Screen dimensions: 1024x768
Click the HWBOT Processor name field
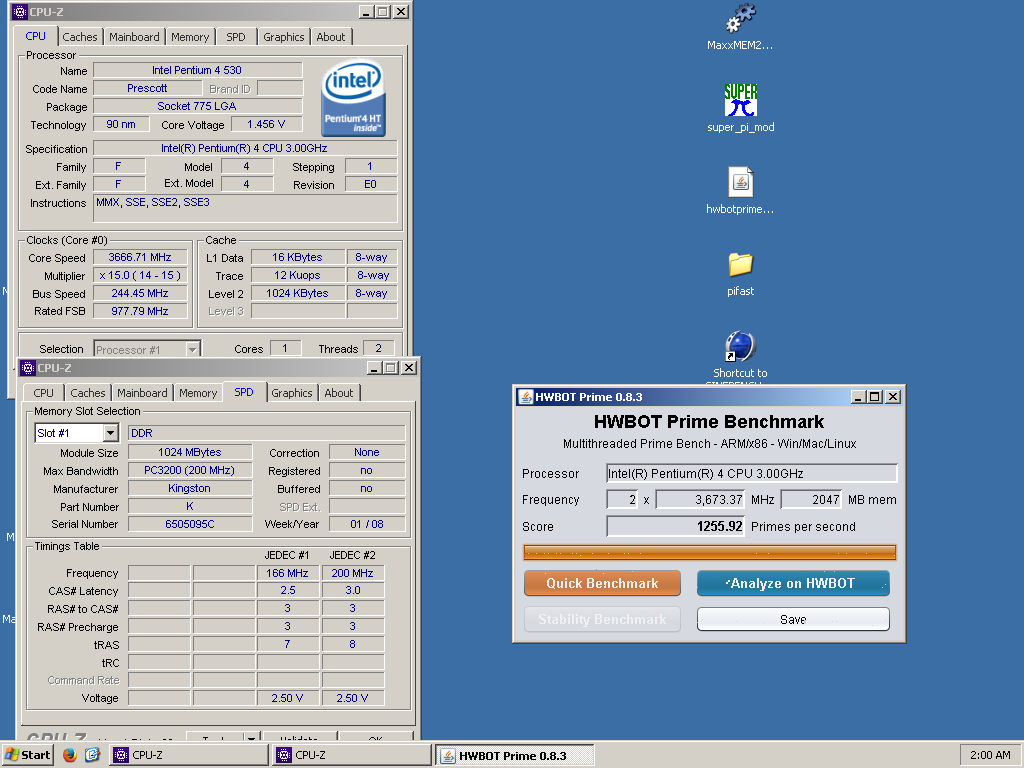pyautogui.click(x=752, y=473)
